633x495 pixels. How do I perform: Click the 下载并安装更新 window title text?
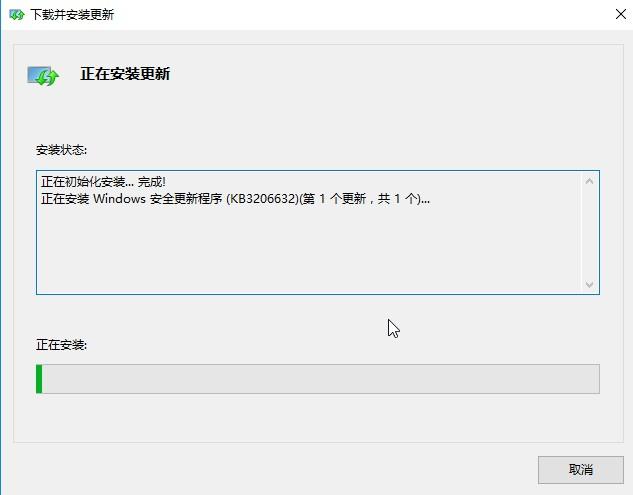coord(72,15)
